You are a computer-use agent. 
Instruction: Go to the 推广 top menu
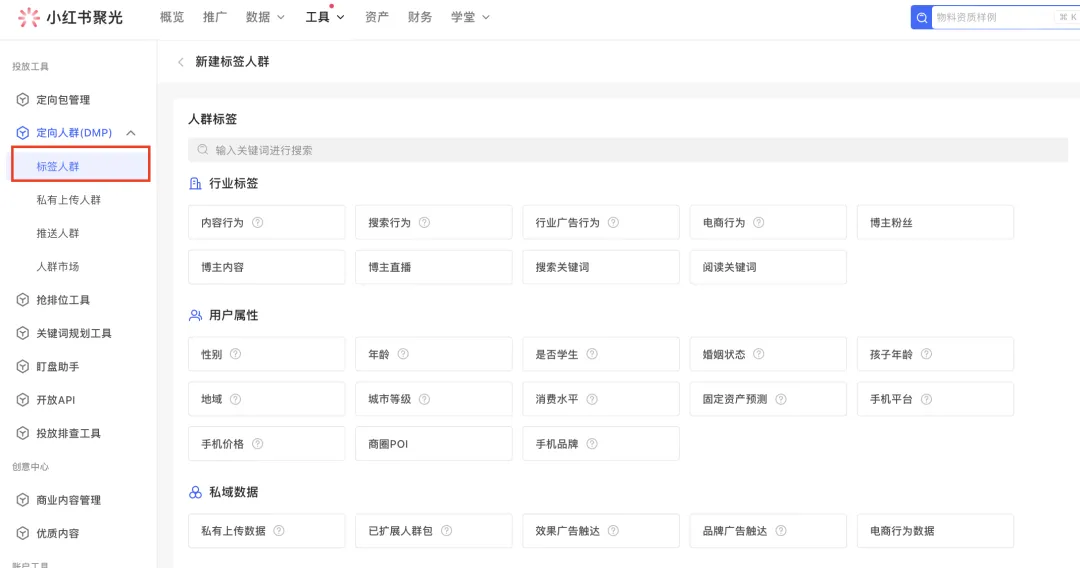(215, 17)
